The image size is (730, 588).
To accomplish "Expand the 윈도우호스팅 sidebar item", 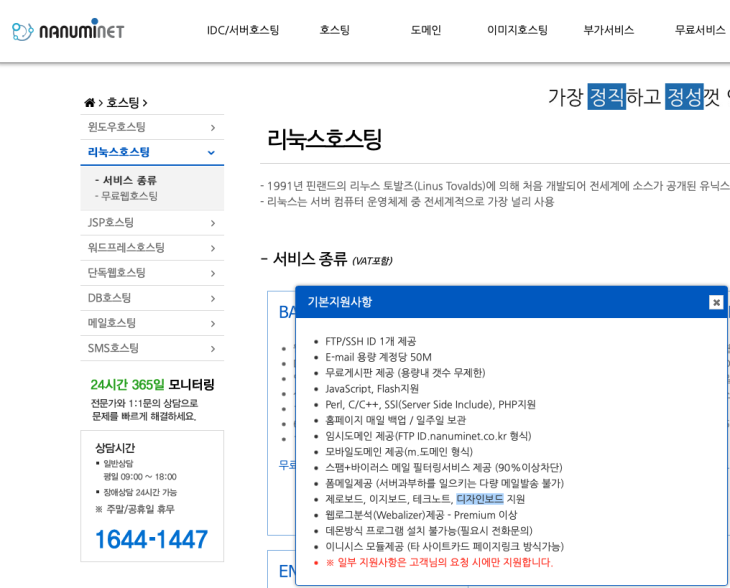I will 212,127.
